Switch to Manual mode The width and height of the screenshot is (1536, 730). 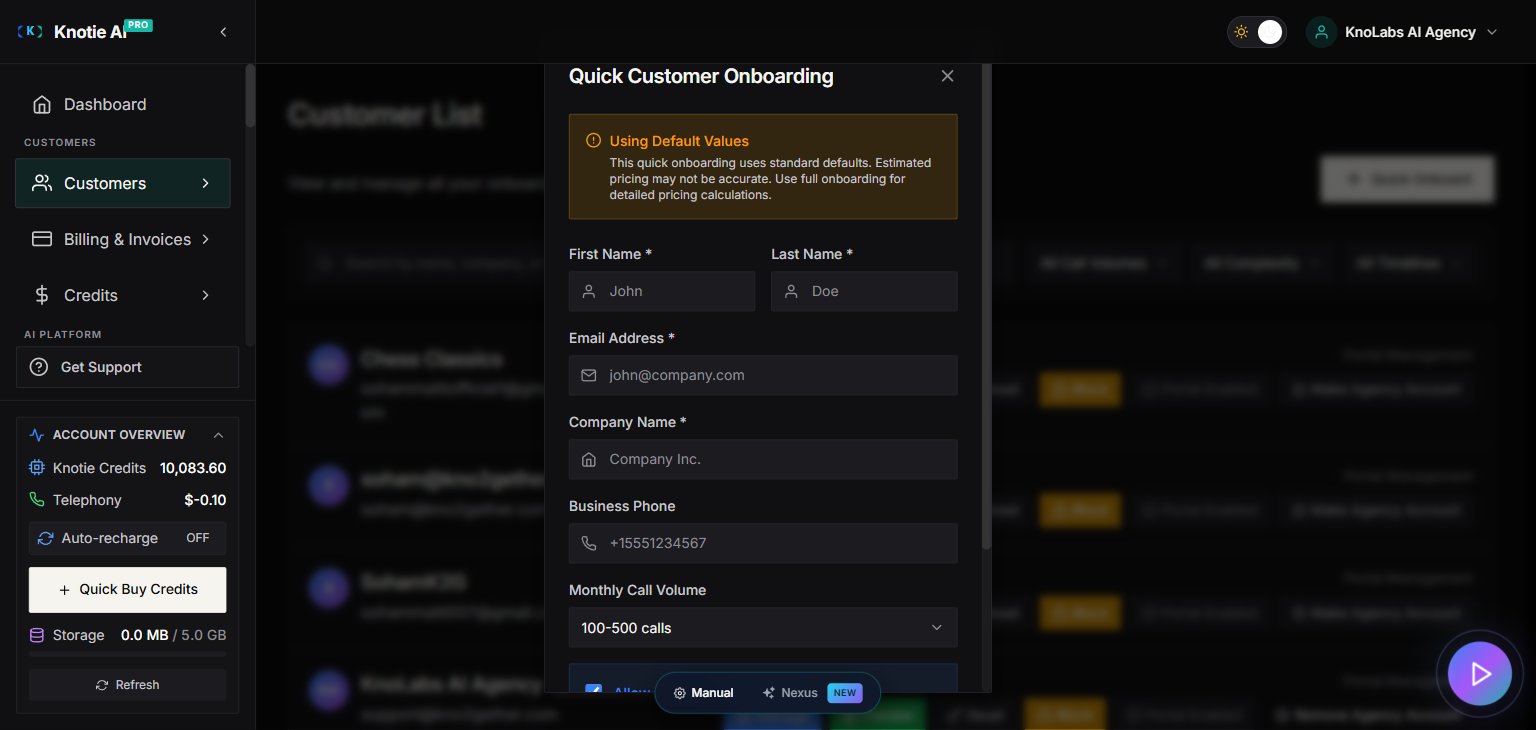[x=704, y=693]
